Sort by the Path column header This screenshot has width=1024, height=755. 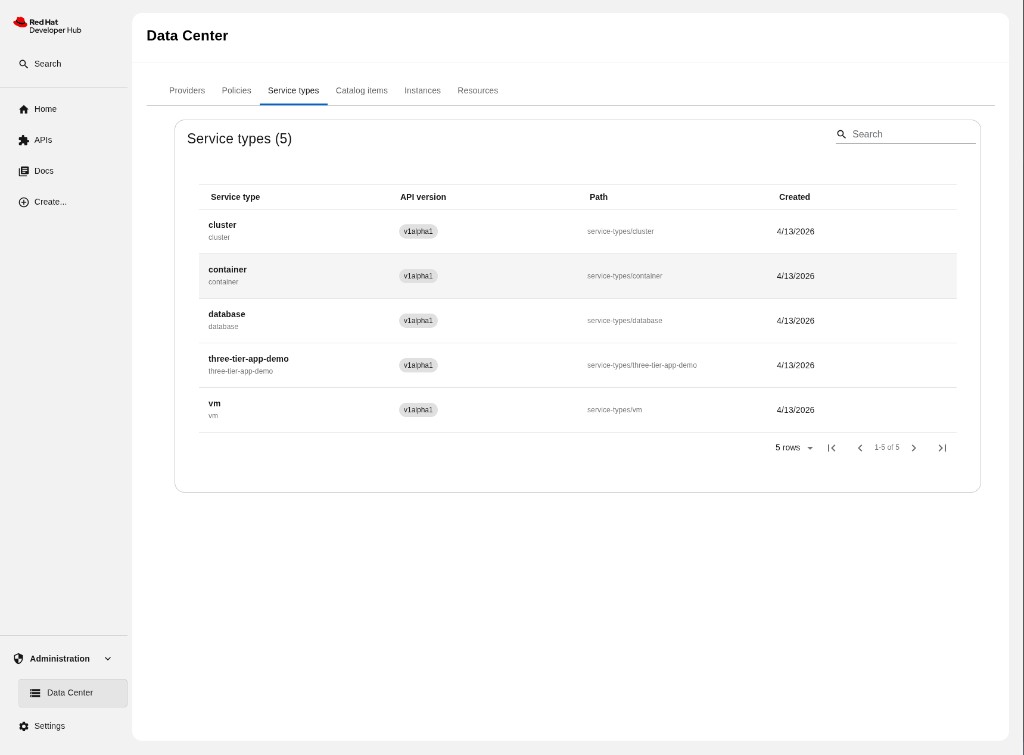coord(598,197)
